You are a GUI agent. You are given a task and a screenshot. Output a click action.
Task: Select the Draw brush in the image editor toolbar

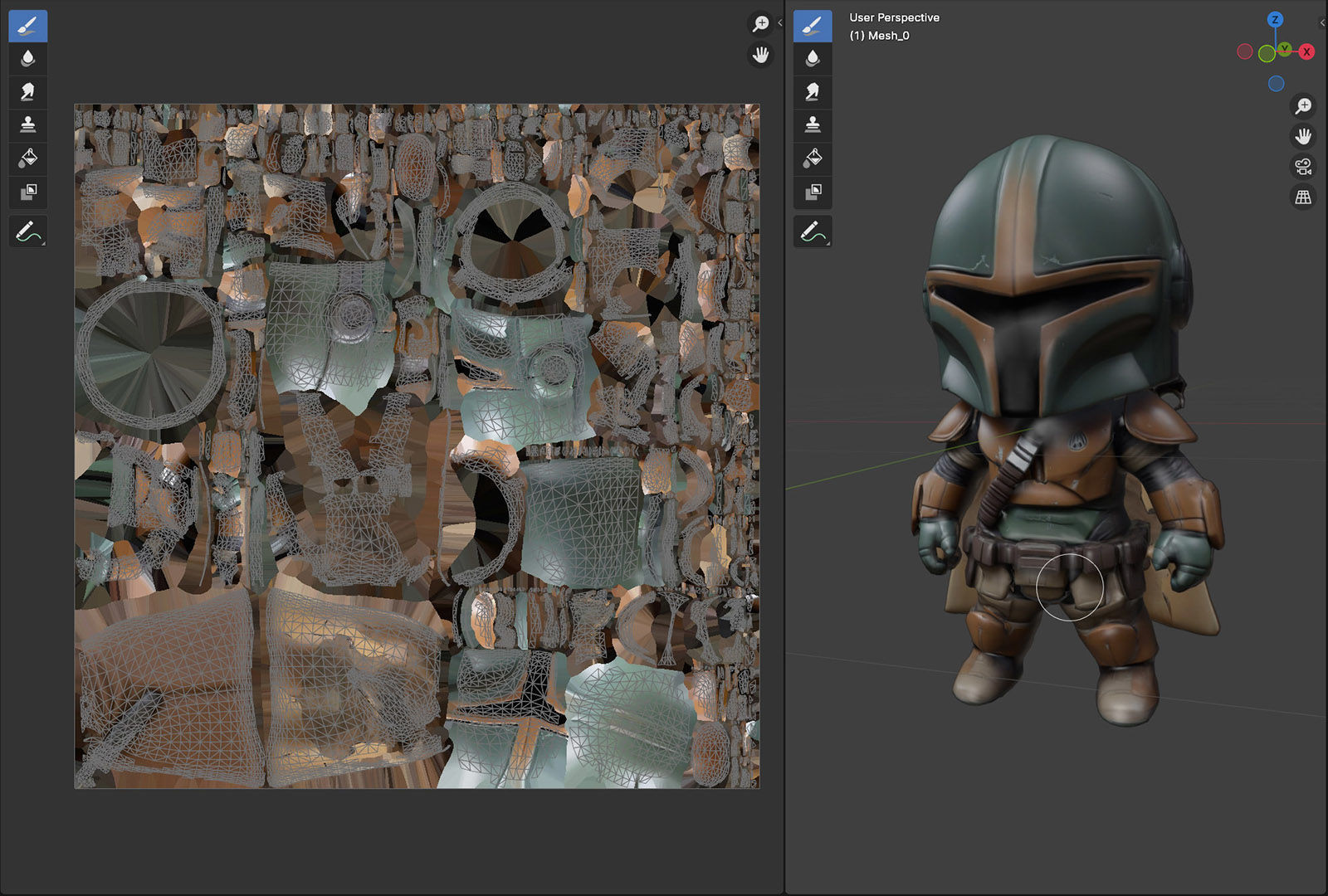(x=27, y=26)
